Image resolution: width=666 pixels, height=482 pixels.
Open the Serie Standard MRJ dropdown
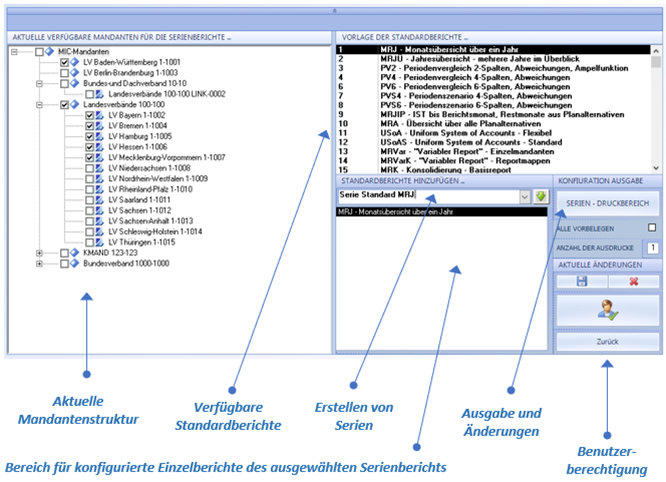pos(525,197)
